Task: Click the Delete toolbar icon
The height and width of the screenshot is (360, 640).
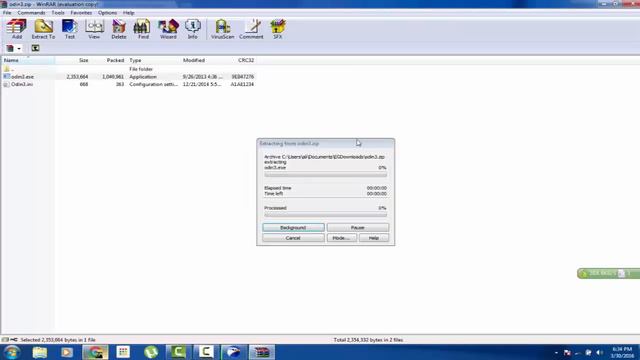Action: 119,29
